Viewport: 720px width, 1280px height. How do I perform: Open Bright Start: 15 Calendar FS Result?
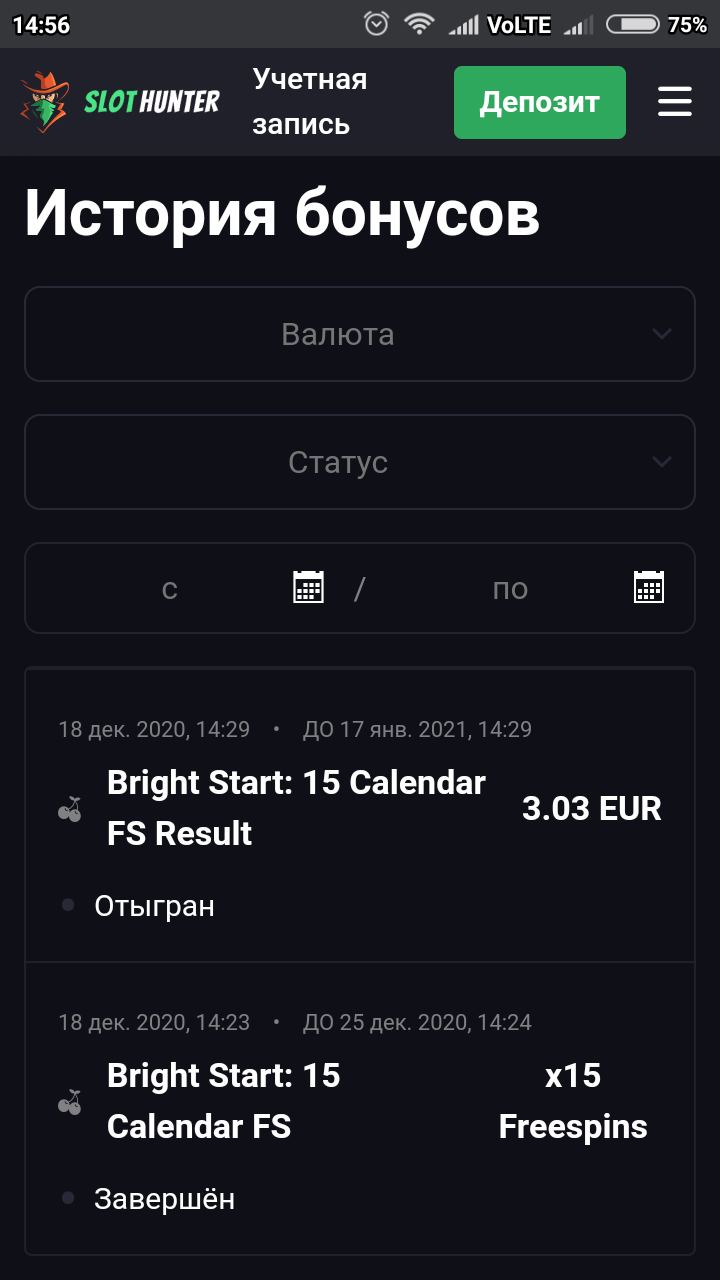coord(296,808)
